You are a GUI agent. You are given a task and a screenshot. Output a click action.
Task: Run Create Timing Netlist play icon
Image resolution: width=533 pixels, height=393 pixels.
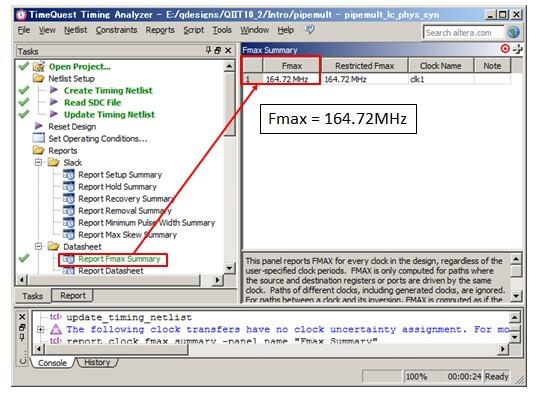54,90
